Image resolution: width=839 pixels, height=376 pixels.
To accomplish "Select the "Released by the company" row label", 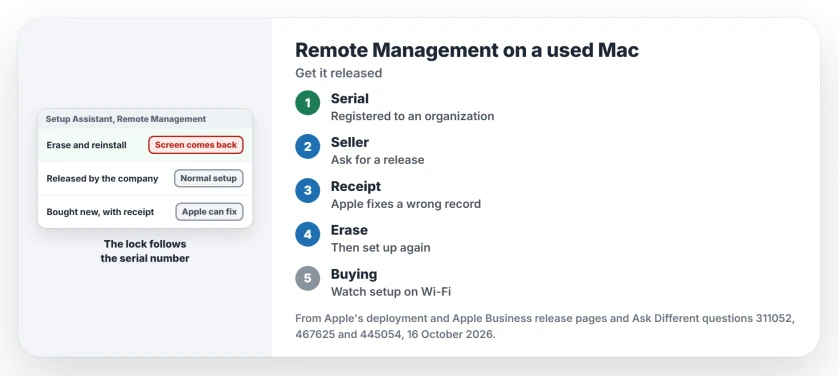I will click(102, 179).
